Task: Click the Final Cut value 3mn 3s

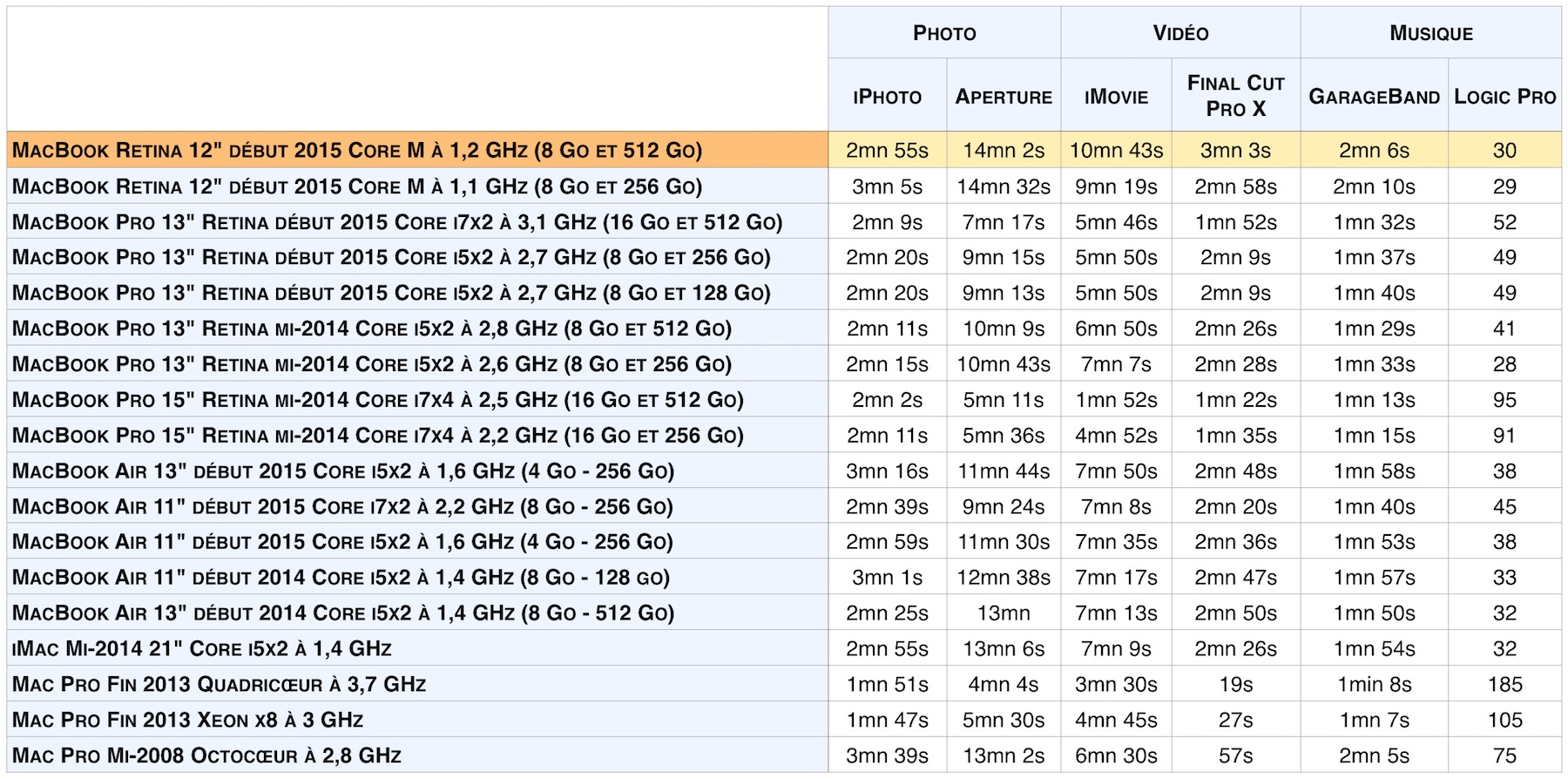Action: coord(1235,150)
